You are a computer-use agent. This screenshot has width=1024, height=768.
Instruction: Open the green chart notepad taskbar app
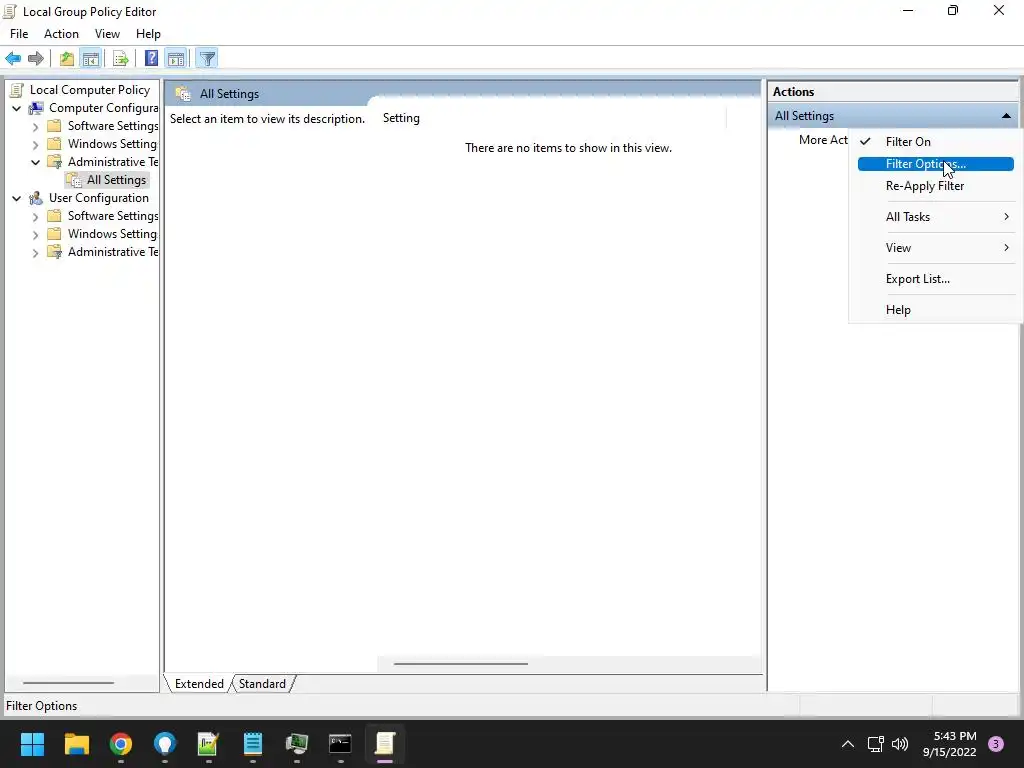(208, 744)
